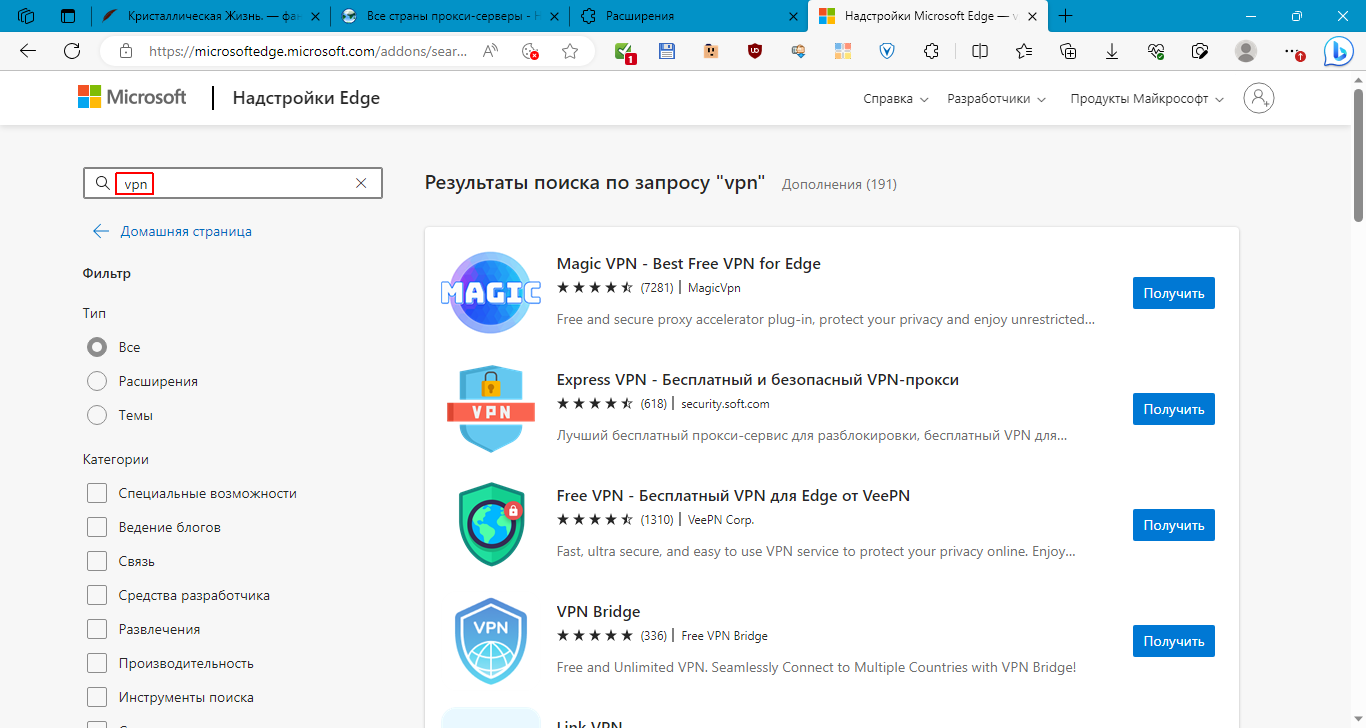Image resolution: width=1366 pixels, height=728 pixels.
Task: Add page to favorites star icon
Action: [570, 51]
